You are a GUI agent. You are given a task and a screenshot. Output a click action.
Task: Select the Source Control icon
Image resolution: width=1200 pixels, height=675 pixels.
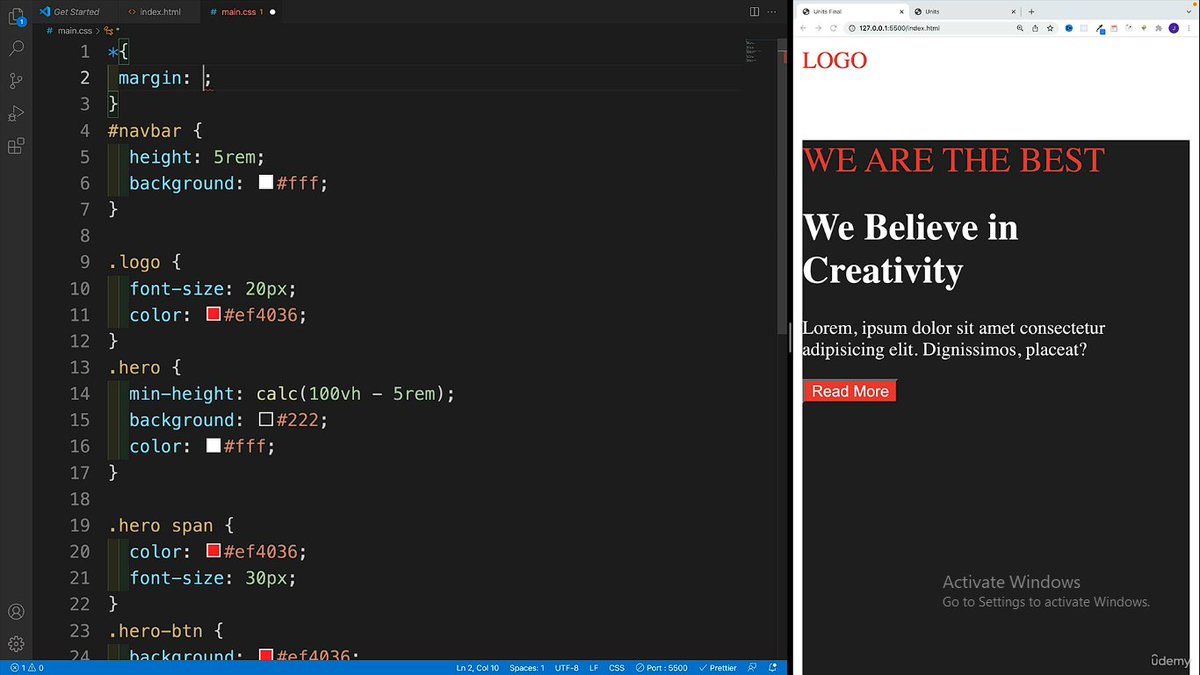16,80
